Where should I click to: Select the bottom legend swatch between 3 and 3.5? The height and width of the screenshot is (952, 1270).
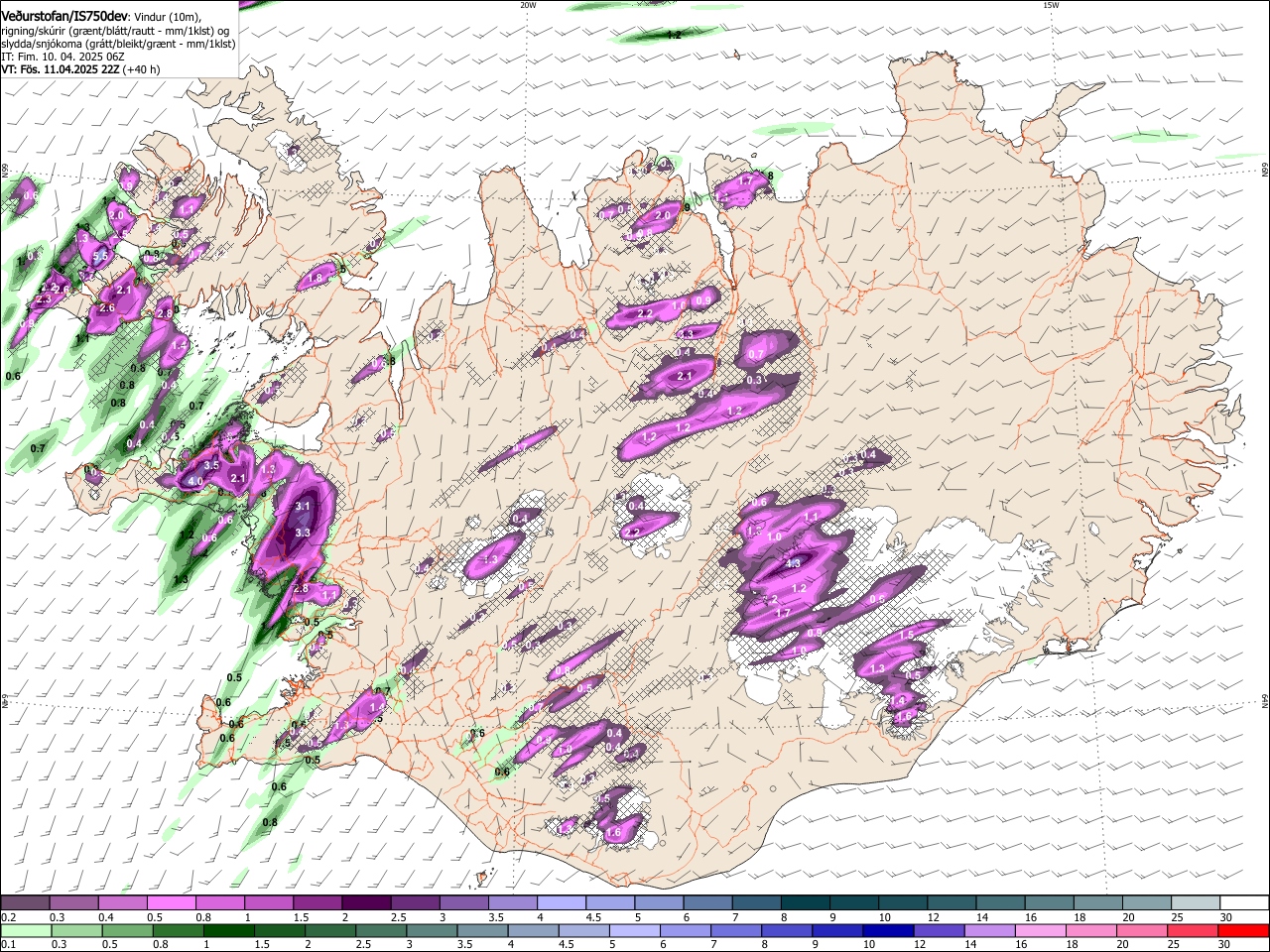433,930
